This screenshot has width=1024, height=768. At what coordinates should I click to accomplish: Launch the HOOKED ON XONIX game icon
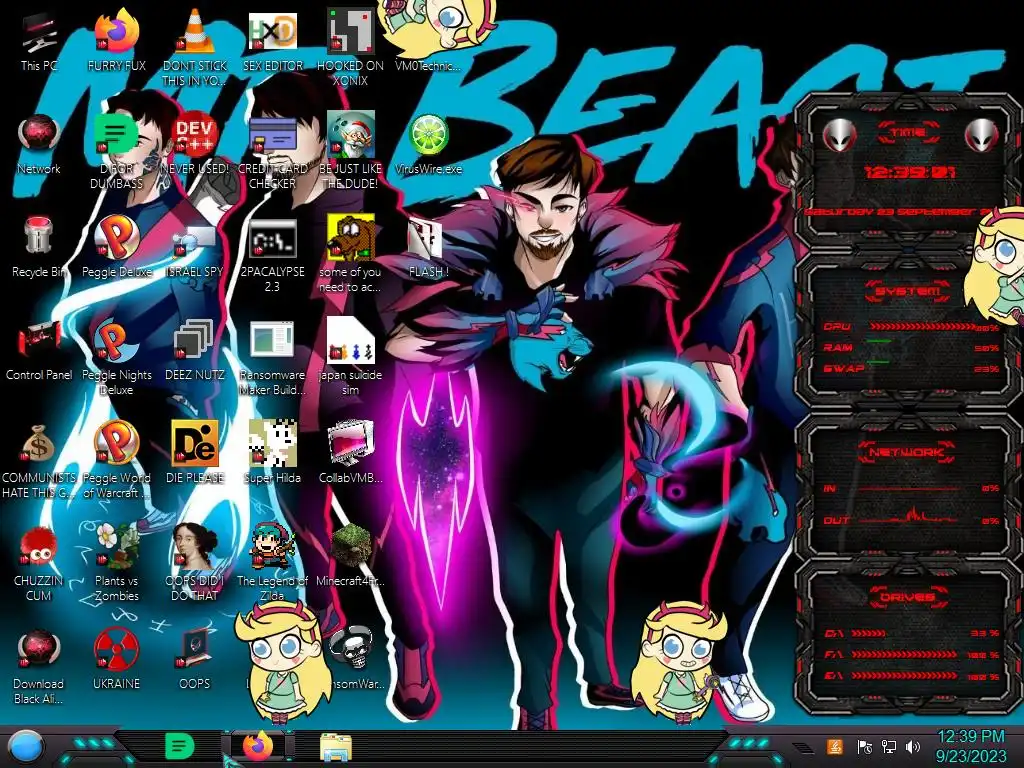351,49
